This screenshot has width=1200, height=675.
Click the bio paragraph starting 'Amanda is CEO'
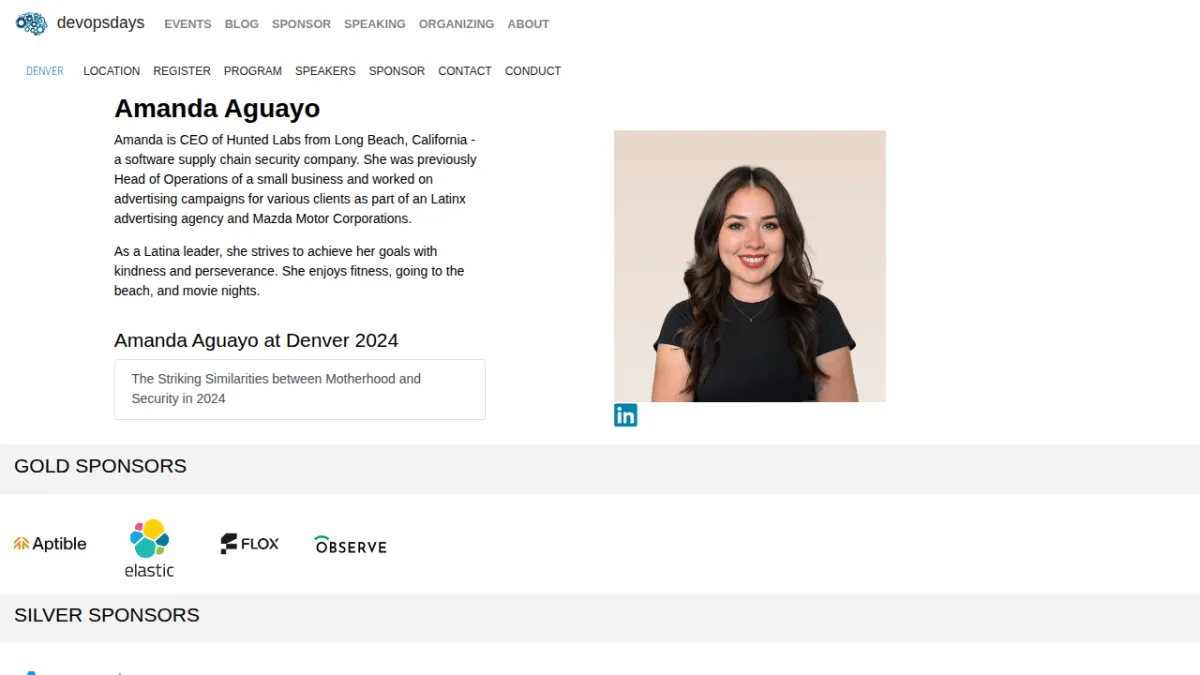(296, 179)
